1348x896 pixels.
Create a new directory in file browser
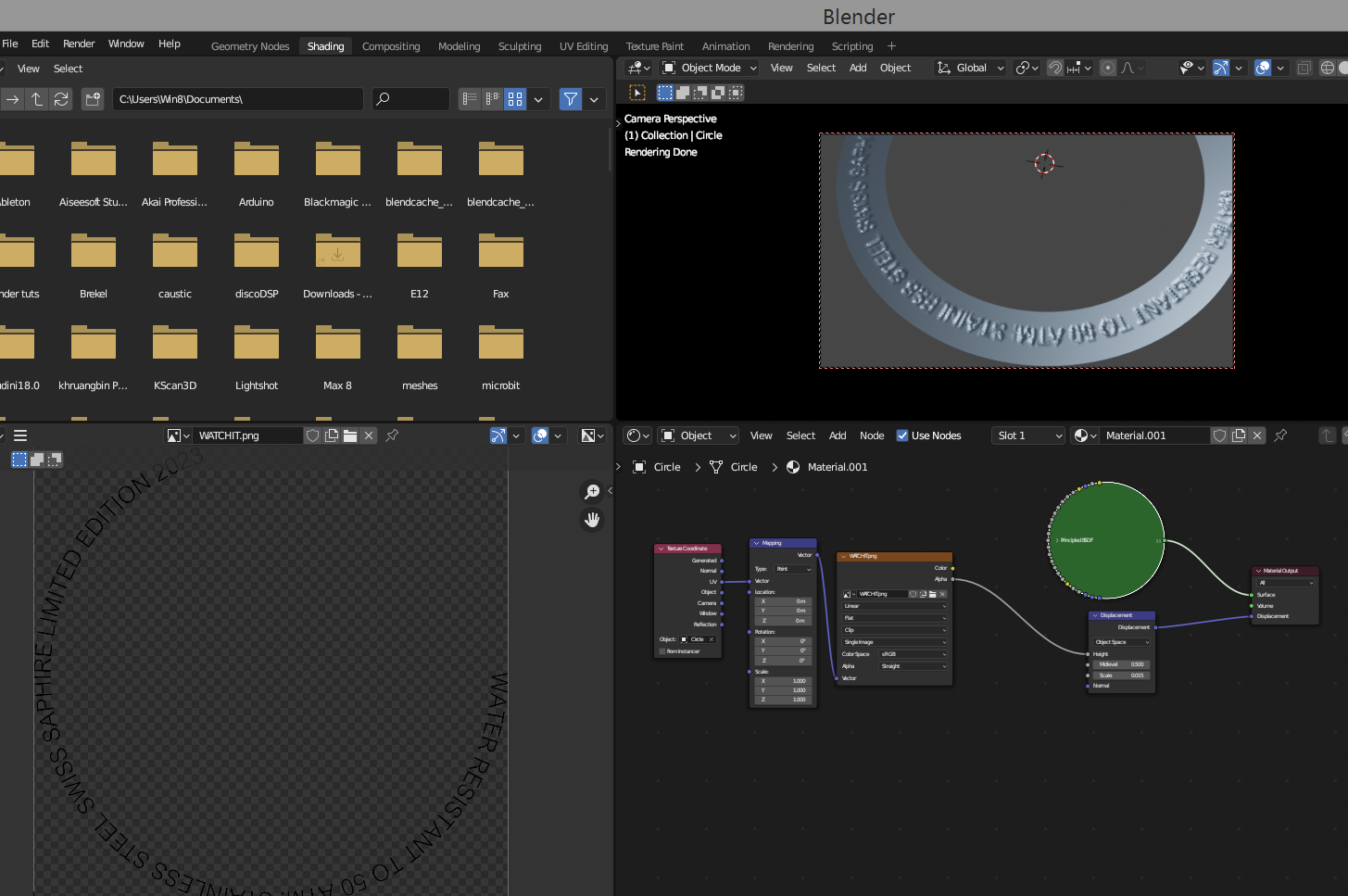coord(93,99)
